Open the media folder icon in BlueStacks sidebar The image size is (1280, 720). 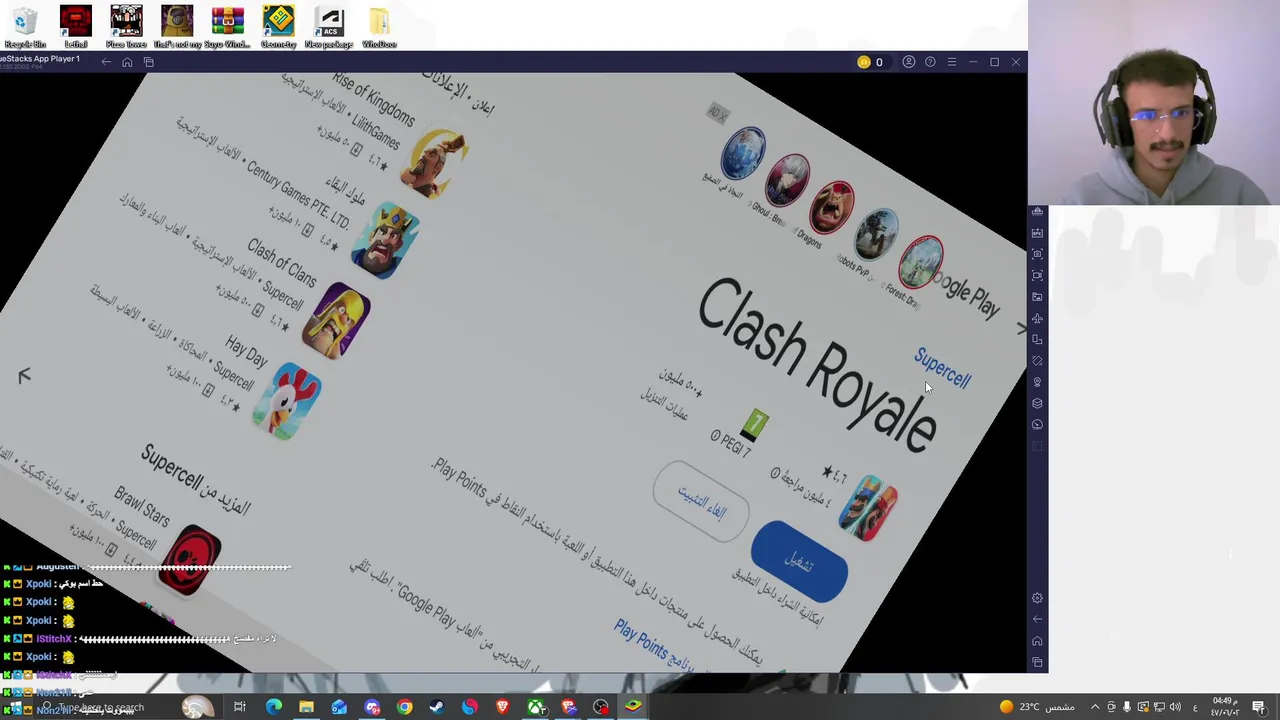1037,297
